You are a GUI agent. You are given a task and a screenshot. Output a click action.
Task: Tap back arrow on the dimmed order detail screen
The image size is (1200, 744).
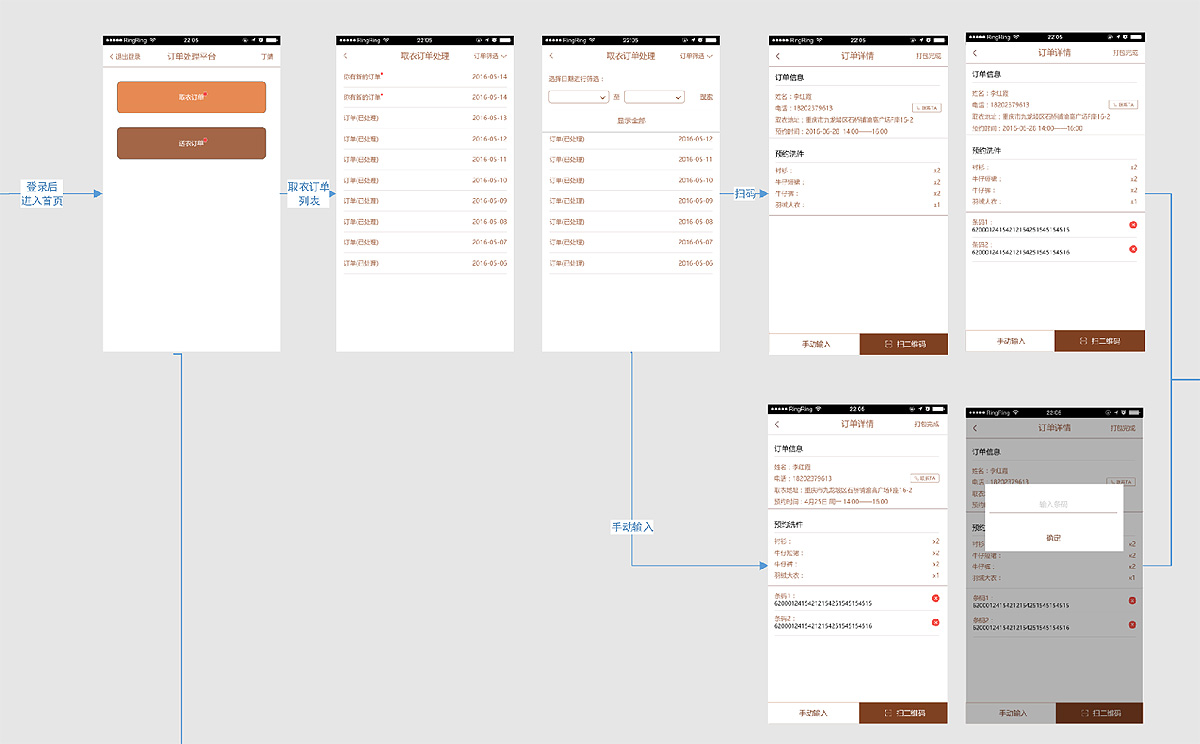tap(975, 428)
